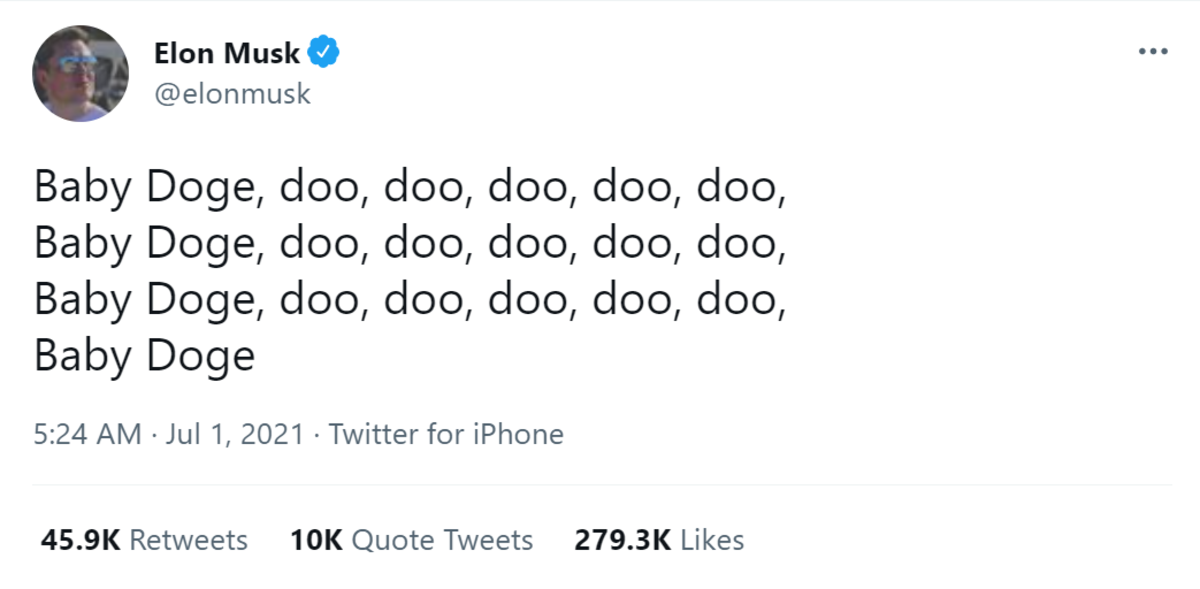Viewport: 1200px width, 589px height.
Task: Click the bold 279.3K like count
Action: tap(622, 540)
